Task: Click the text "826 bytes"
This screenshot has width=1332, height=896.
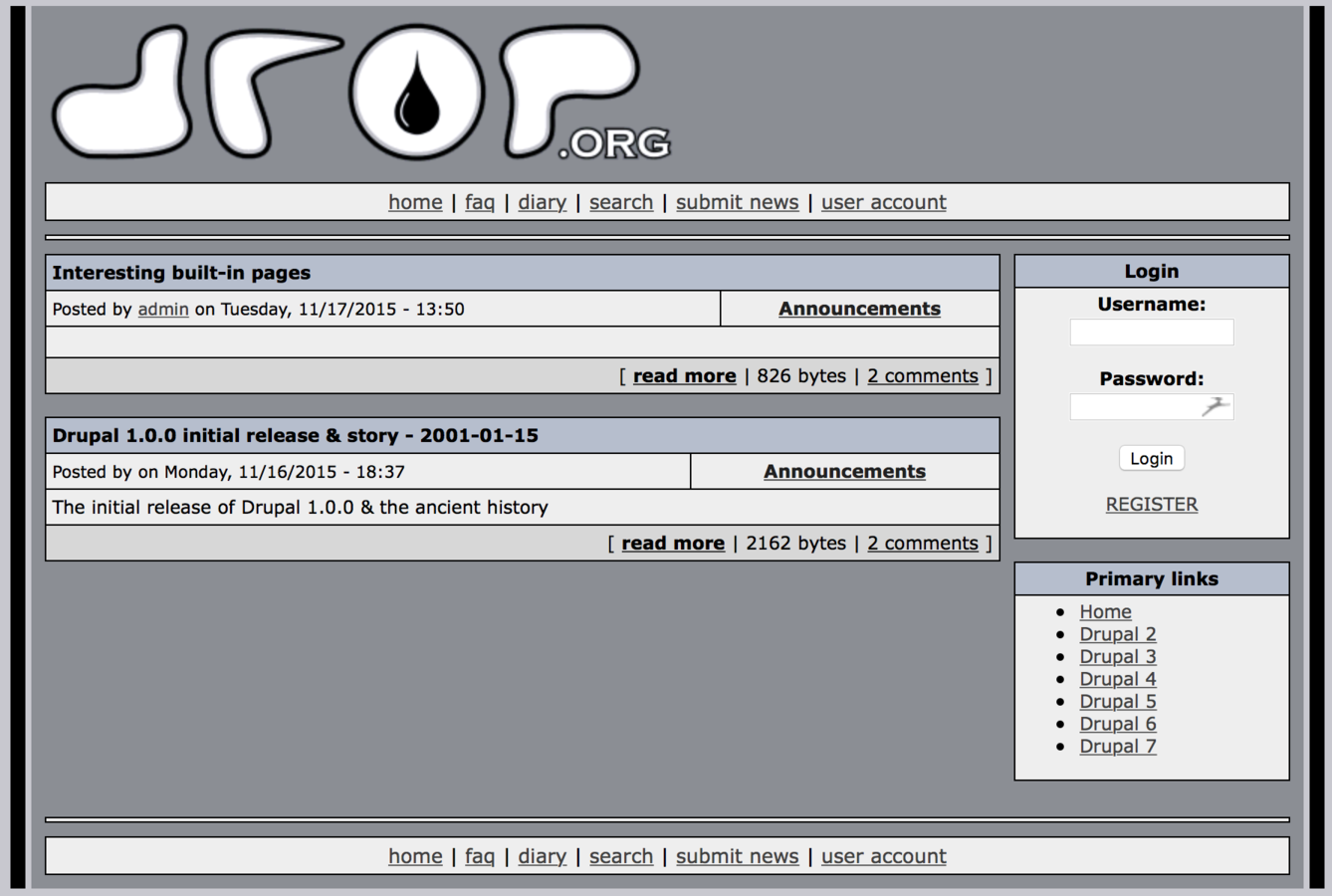Action: coord(801,375)
